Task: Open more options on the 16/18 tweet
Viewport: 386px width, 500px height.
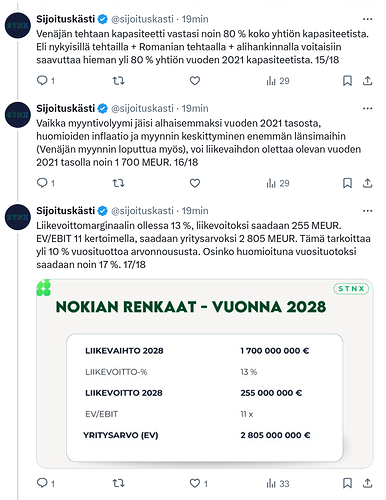Action: [x=367, y=108]
